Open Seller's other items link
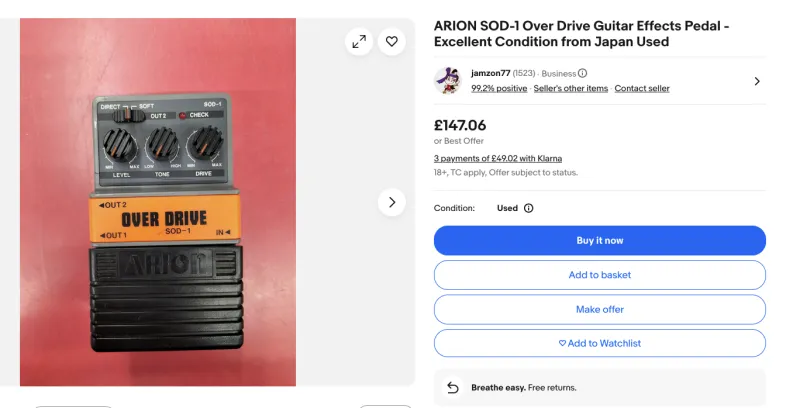Screen dimensions: 800x408 coord(570,88)
